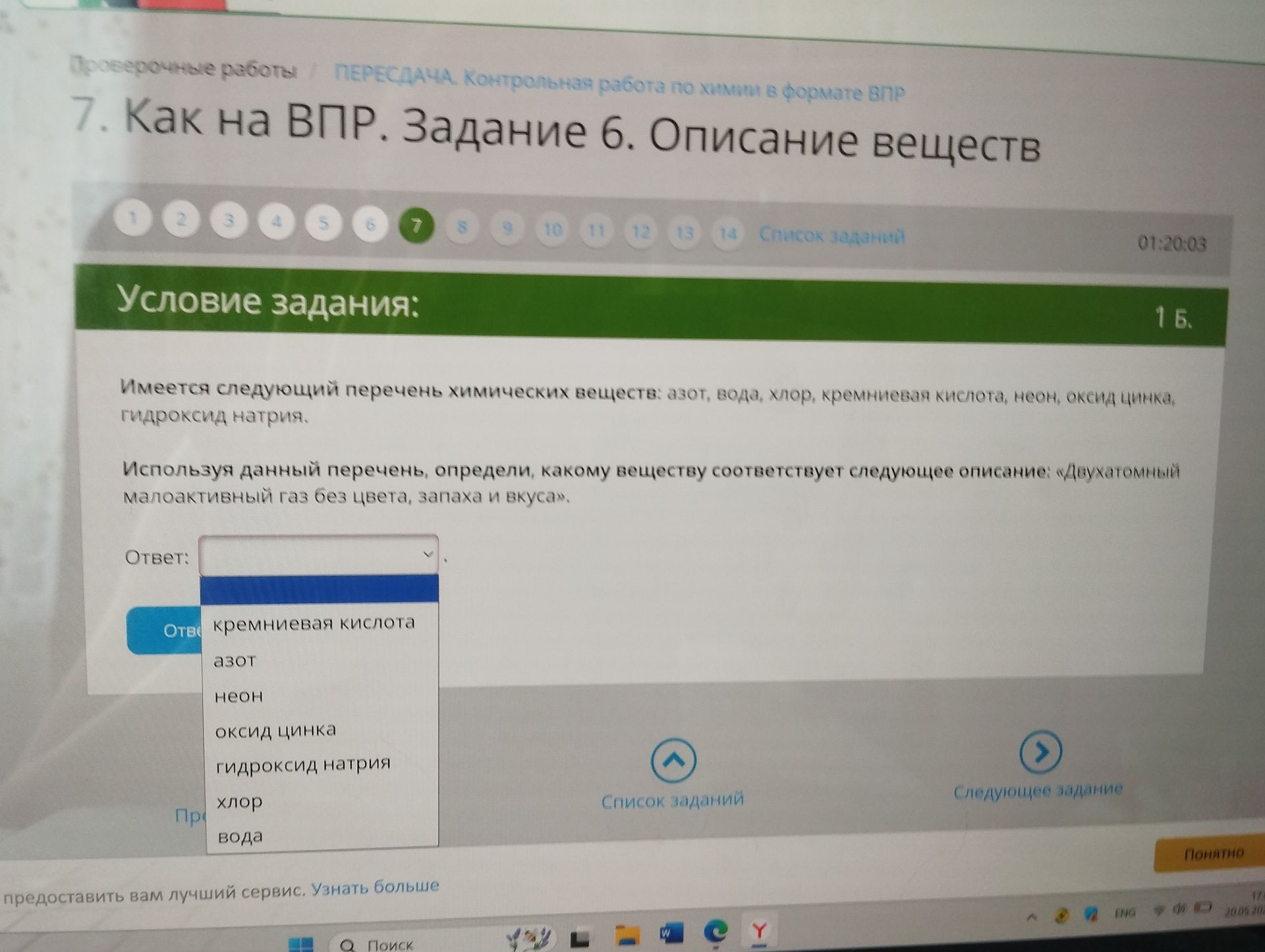This screenshot has width=1265, height=952.
Task: Click the right-arrow circle for next task
Action: (x=1040, y=751)
